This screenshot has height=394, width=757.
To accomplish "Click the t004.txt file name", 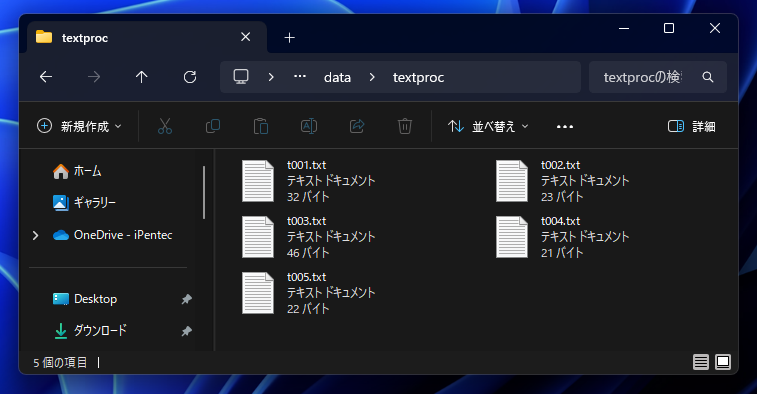I will click(561, 221).
